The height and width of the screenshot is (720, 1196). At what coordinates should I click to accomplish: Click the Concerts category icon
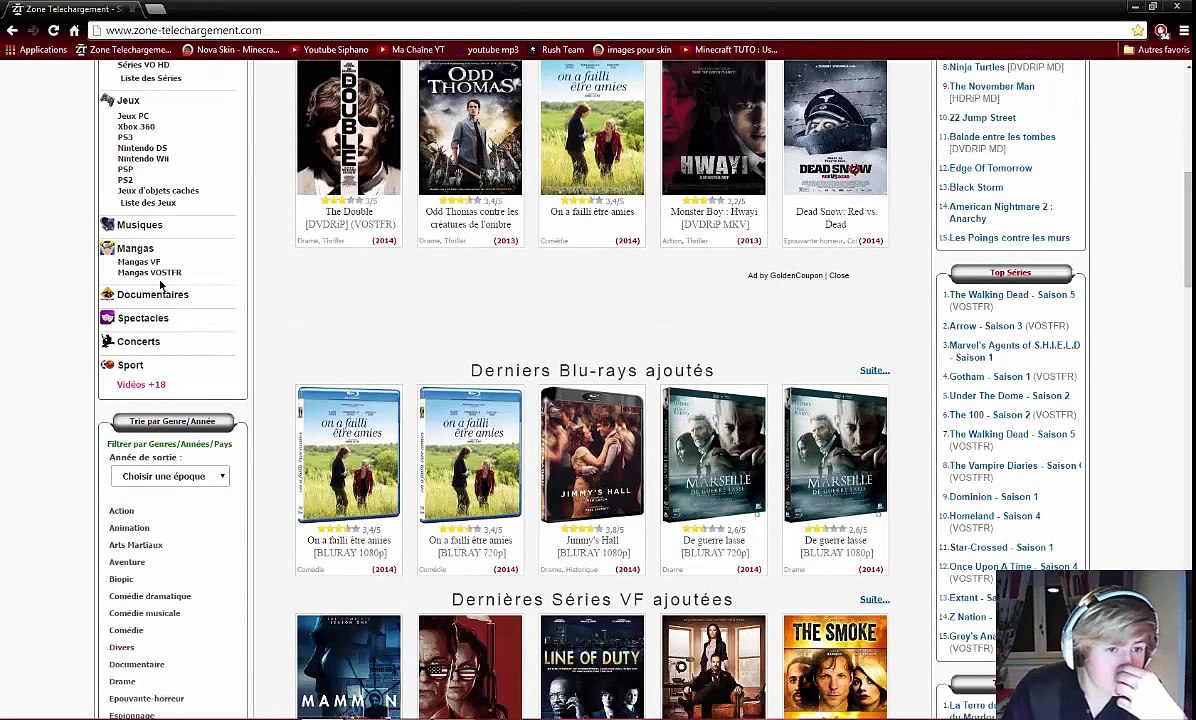(108, 341)
